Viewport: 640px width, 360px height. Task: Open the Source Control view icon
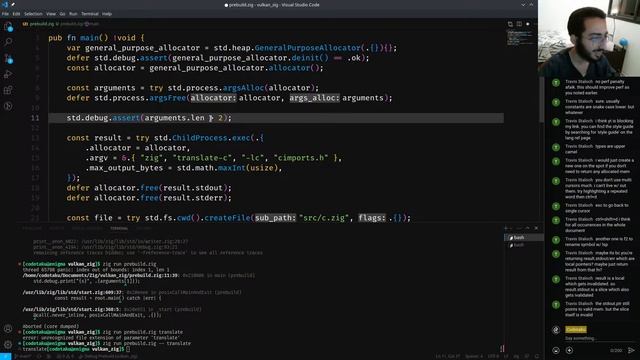8,58
